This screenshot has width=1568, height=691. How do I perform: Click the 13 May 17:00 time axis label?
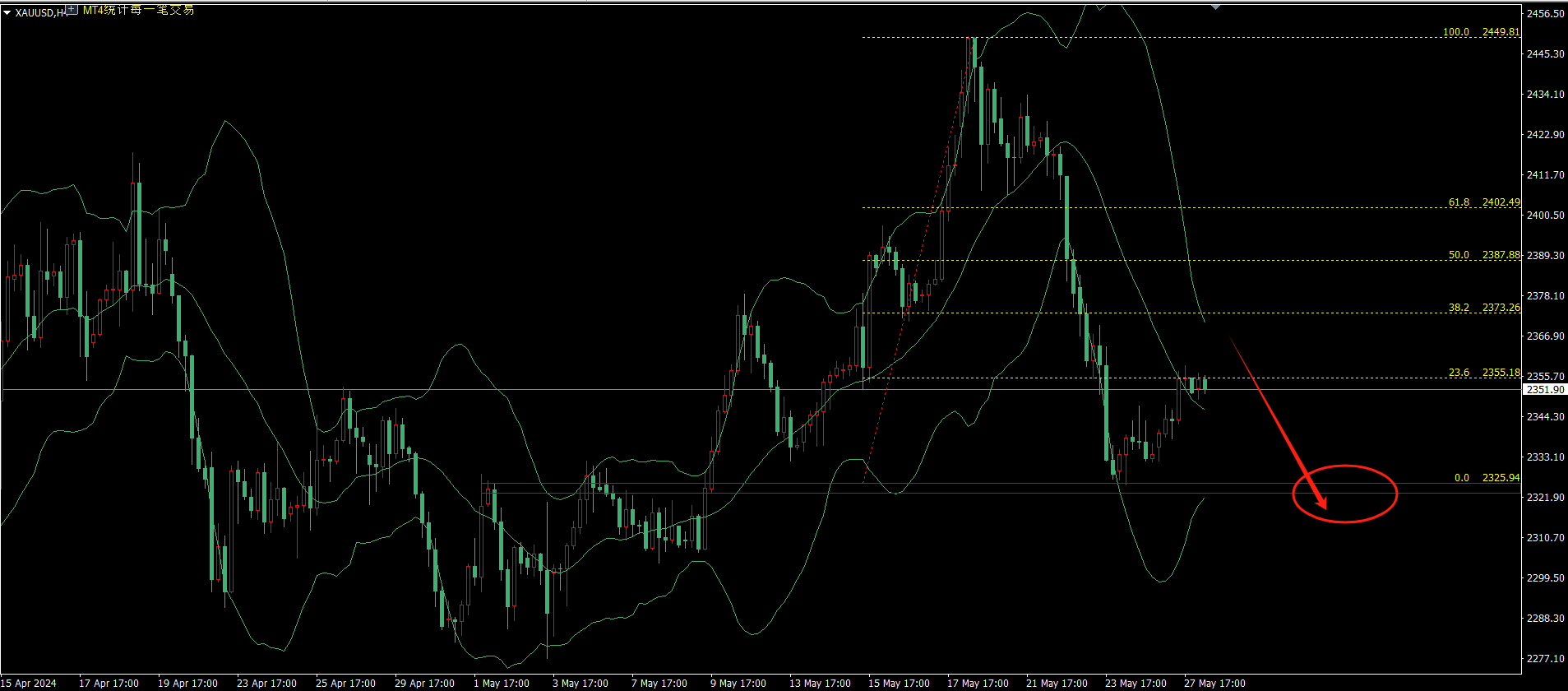click(820, 684)
